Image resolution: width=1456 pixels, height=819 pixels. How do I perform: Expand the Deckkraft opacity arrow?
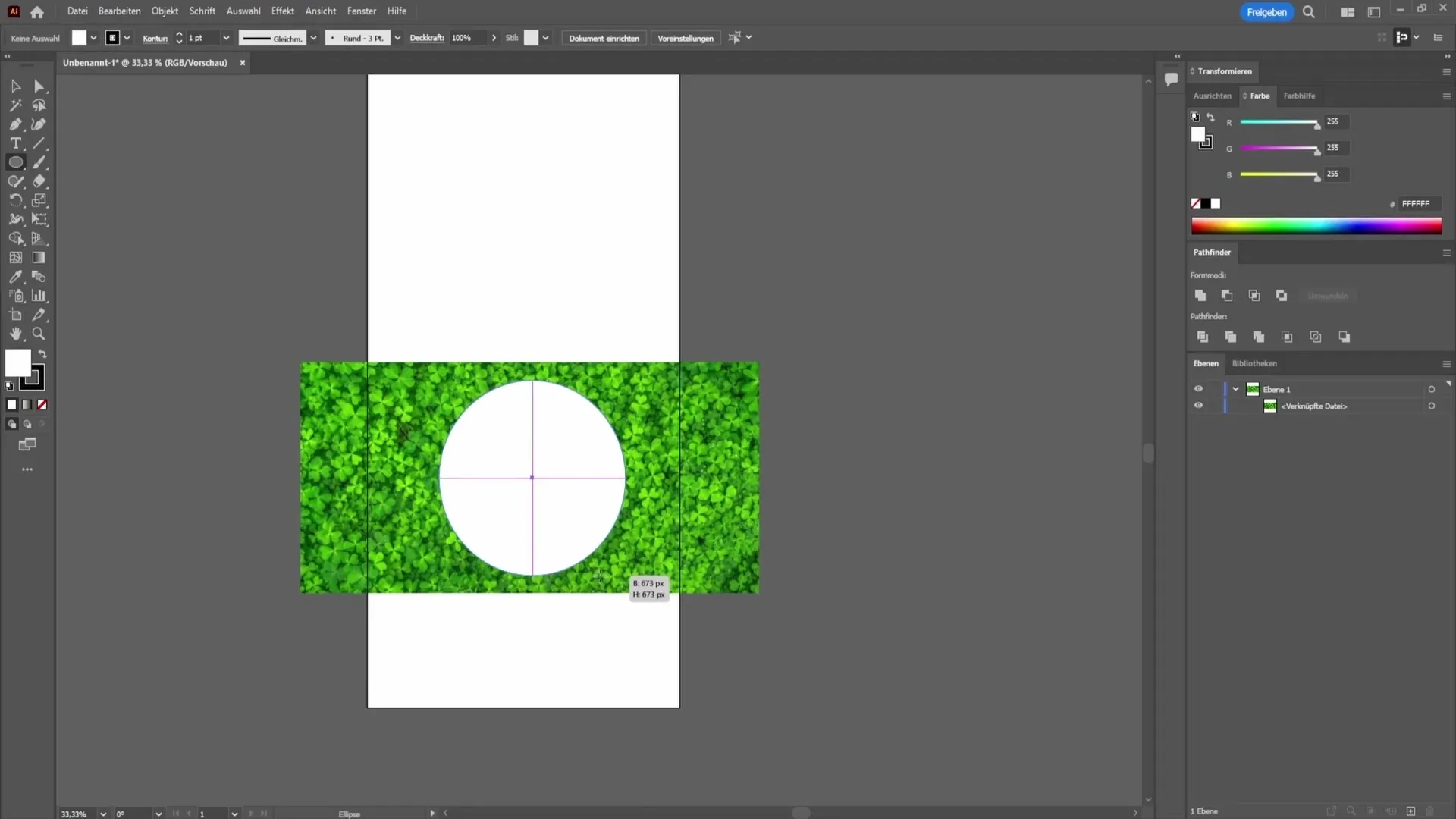point(494,38)
